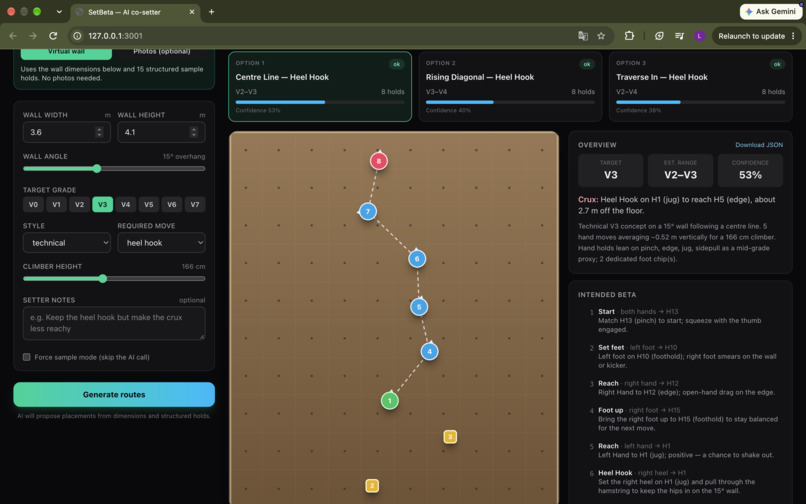Select target grade V1
The width and height of the screenshot is (806, 504).
[x=56, y=204]
